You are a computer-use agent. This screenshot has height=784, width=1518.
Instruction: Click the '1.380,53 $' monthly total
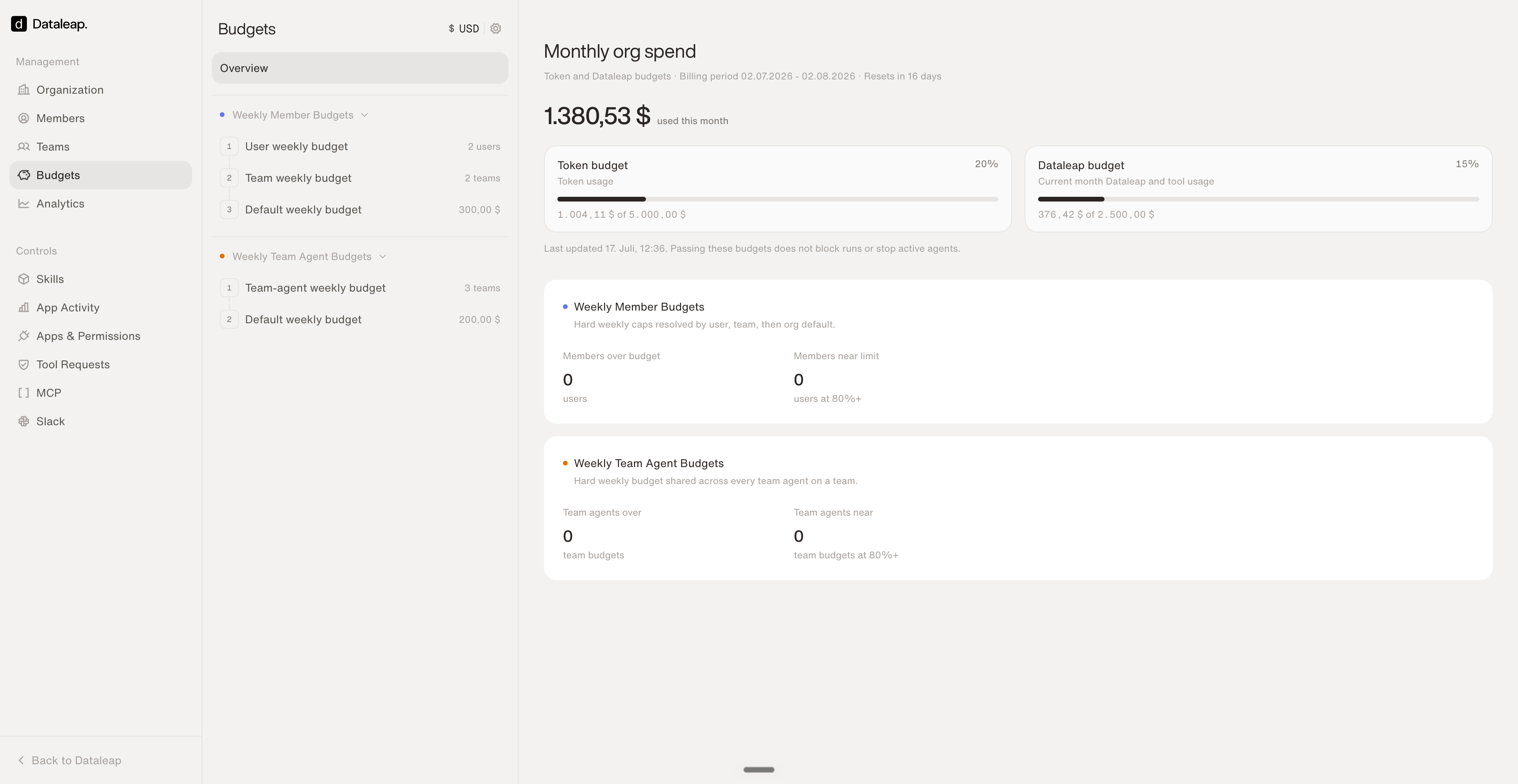(597, 115)
